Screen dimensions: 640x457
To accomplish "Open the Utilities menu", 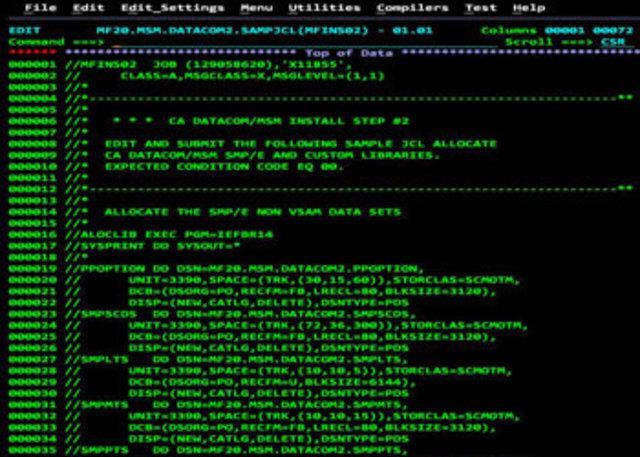I will pyautogui.click(x=324, y=8).
